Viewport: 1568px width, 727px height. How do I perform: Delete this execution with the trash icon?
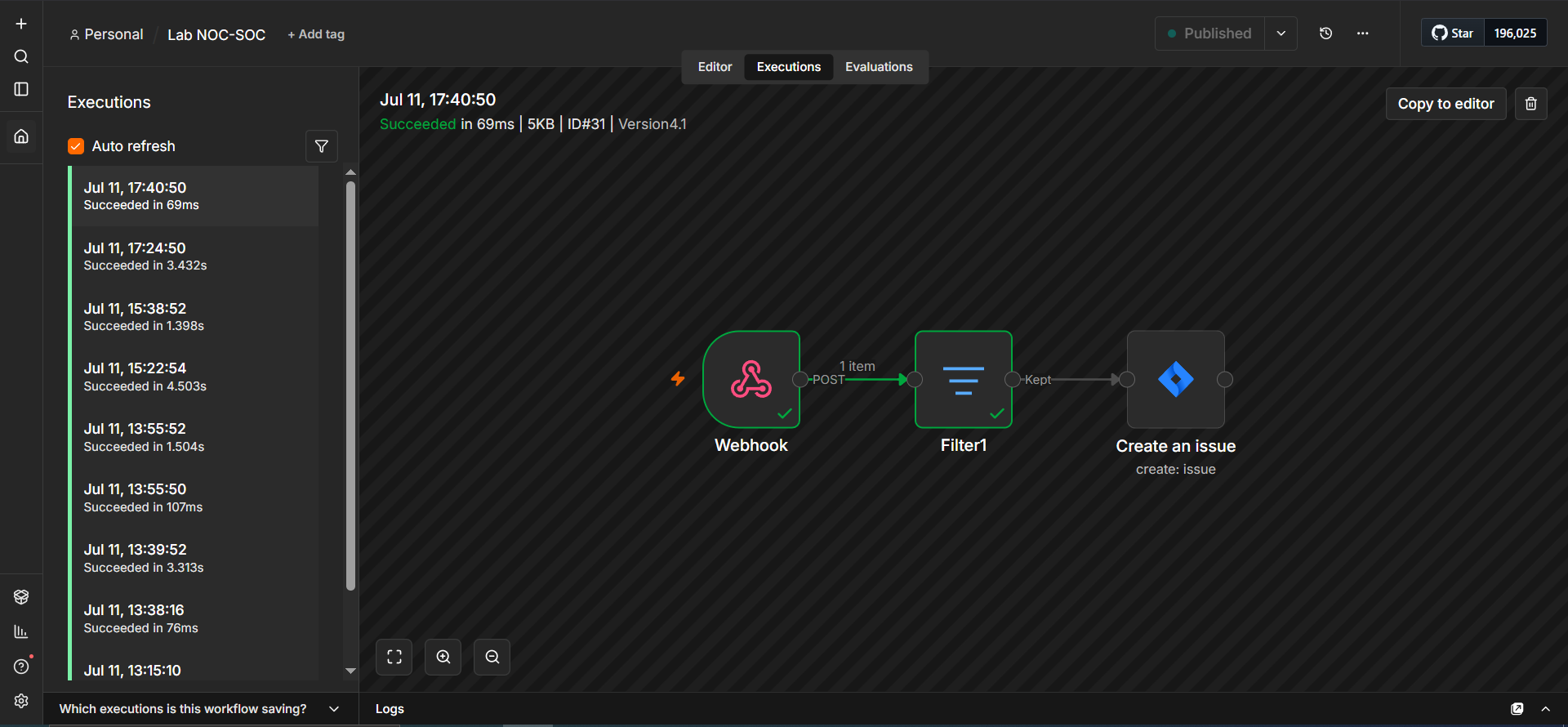(1531, 104)
